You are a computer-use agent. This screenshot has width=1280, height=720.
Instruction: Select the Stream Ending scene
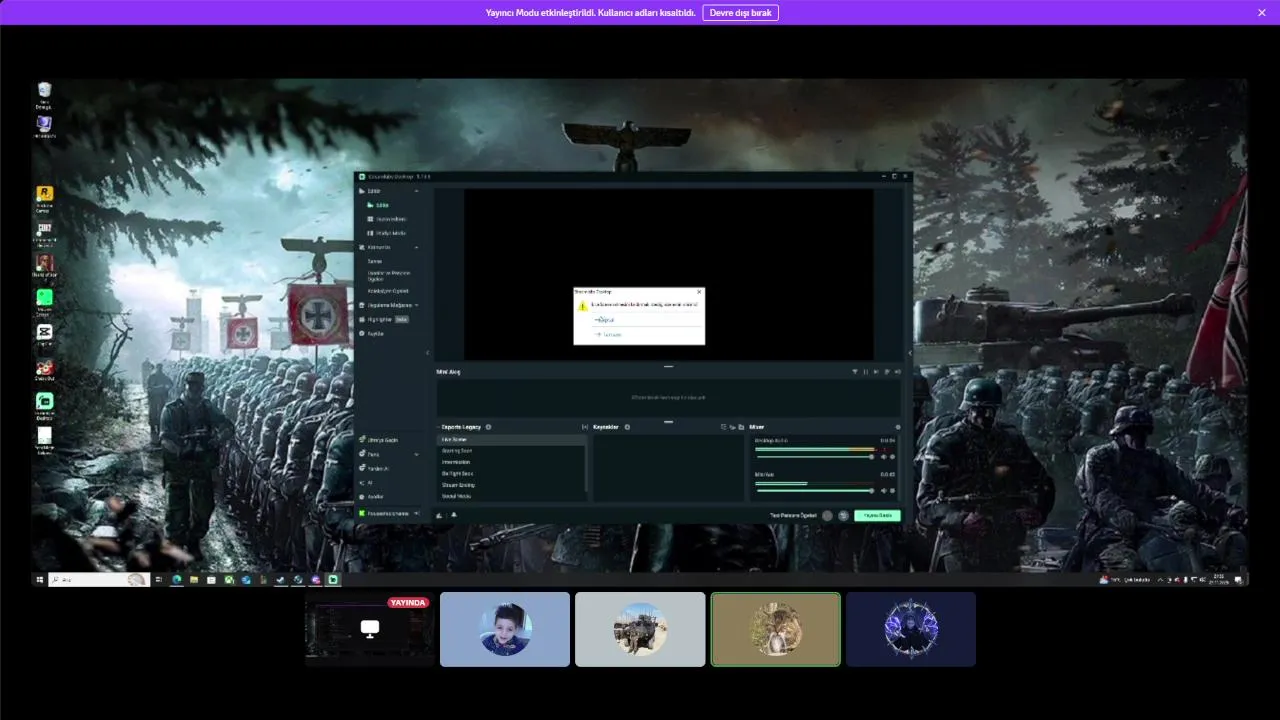[x=512, y=485]
